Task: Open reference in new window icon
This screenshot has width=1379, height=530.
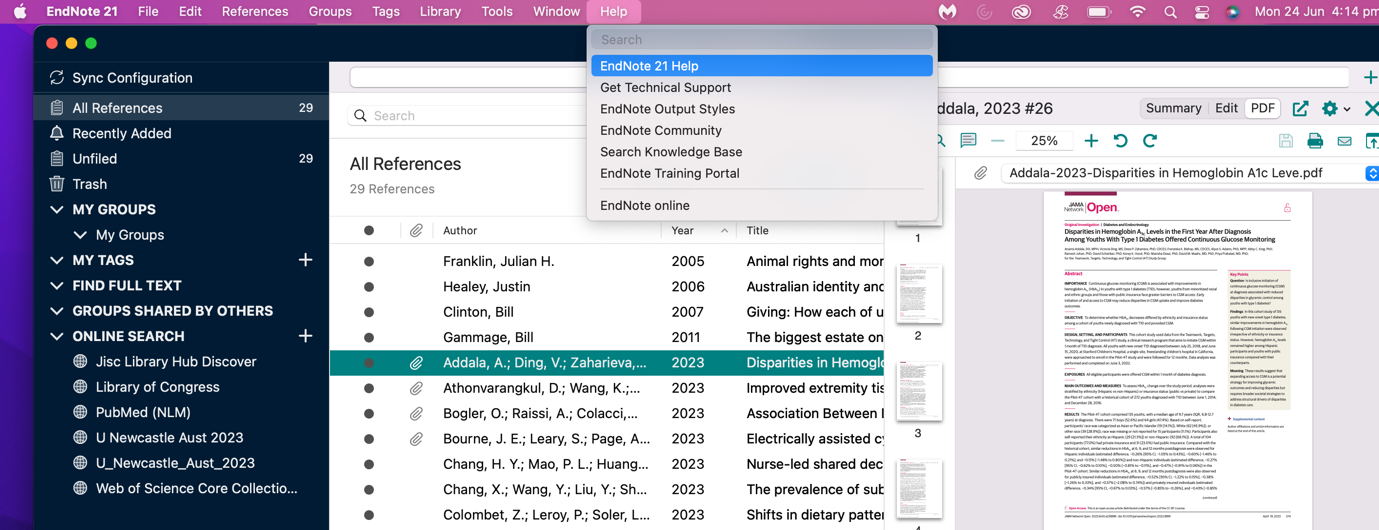Action: tap(1300, 108)
